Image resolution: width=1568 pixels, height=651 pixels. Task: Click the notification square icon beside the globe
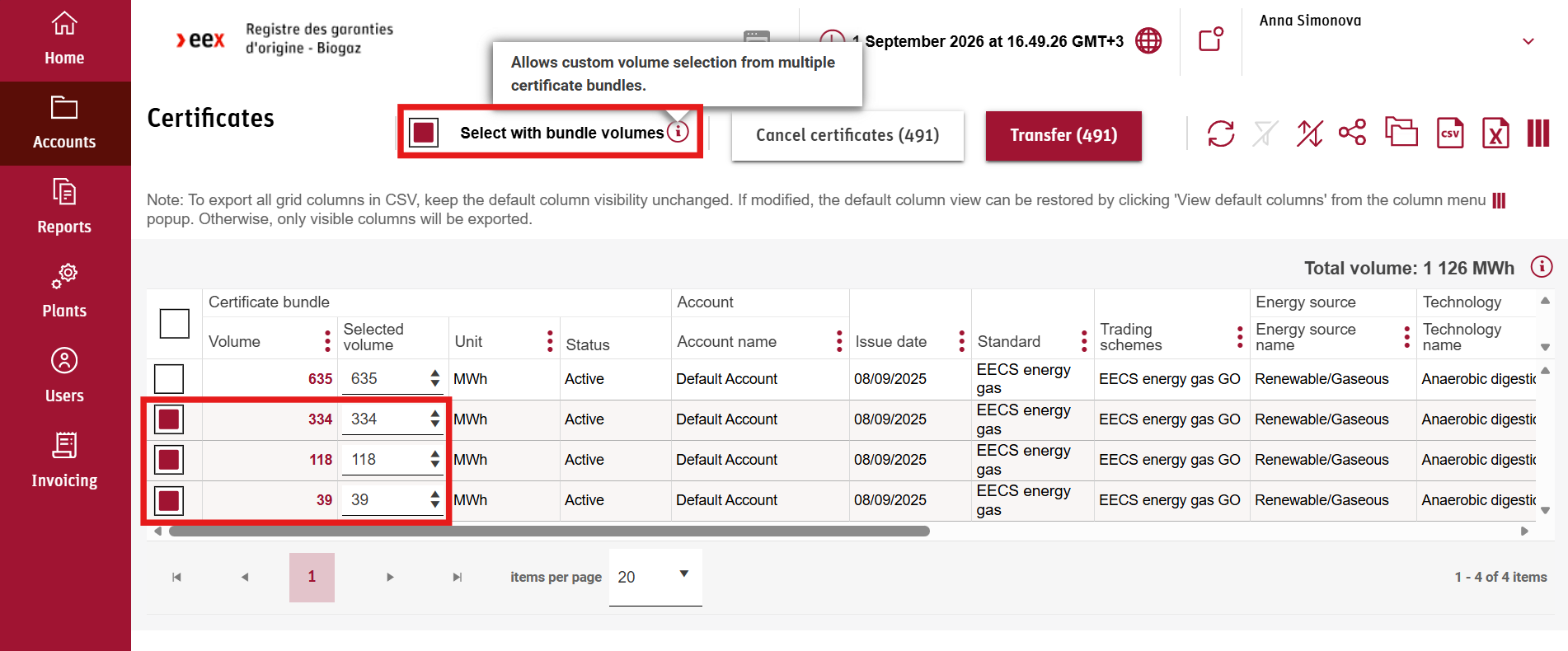coord(1210,40)
